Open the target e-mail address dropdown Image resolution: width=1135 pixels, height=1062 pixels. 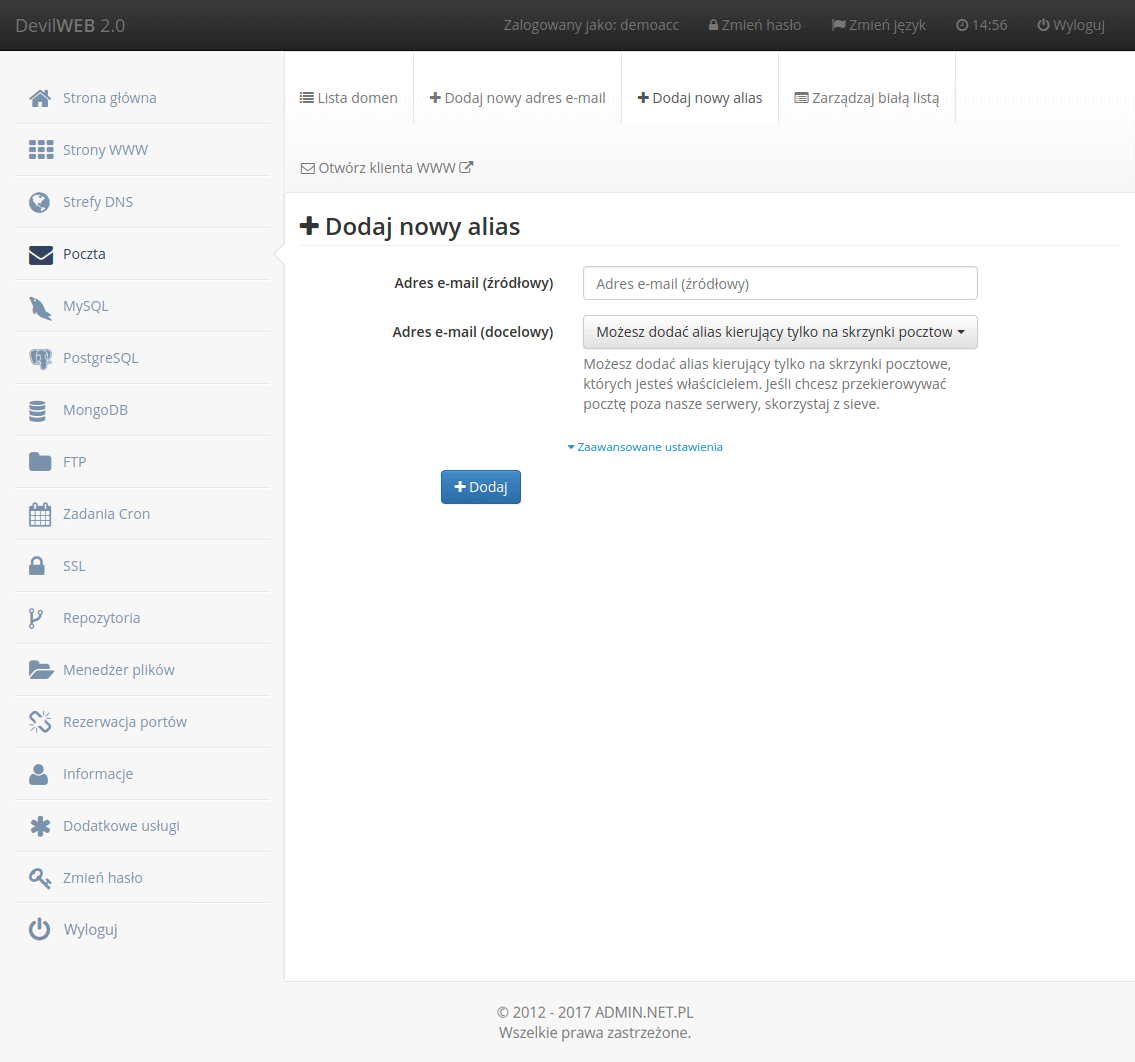pyautogui.click(x=779, y=332)
